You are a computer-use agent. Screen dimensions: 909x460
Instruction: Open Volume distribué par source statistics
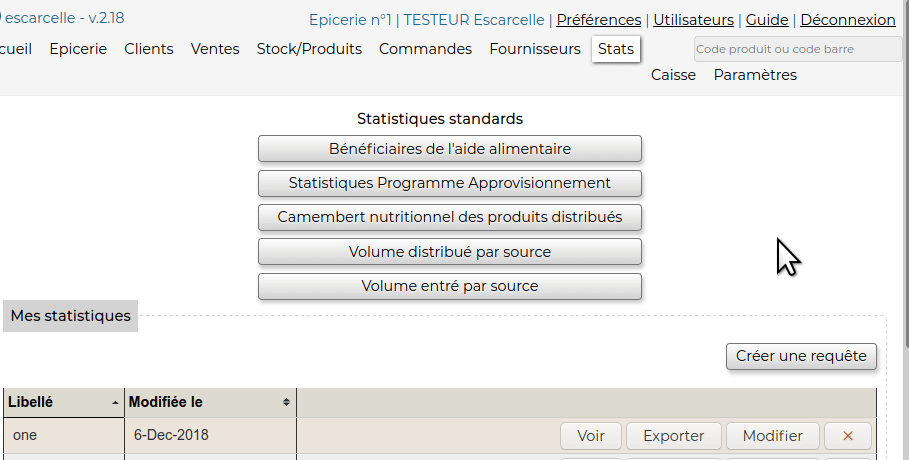click(x=450, y=252)
